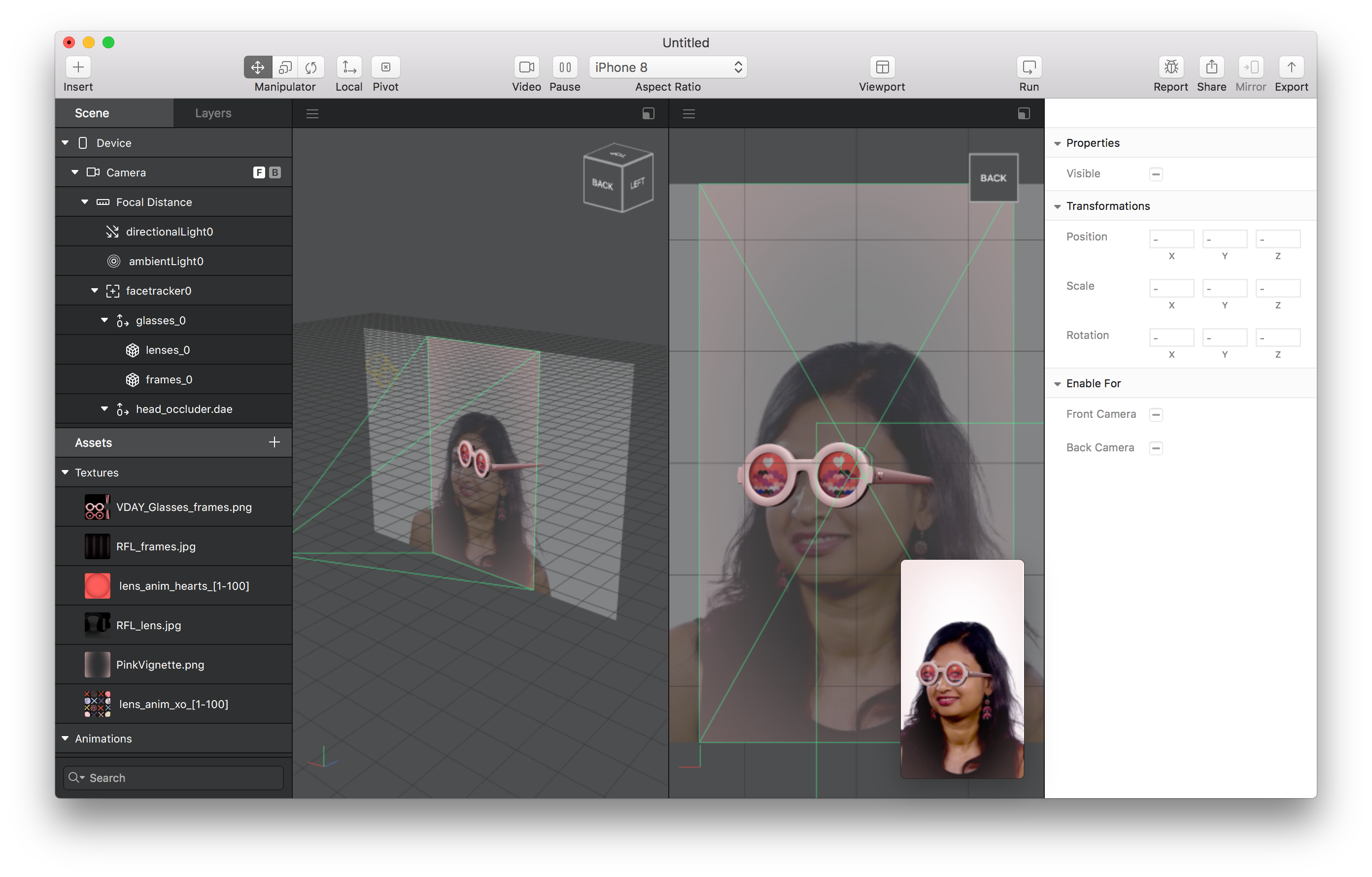Enable the Front Camera option
Image resolution: width=1372 pixels, height=877 pixels.
pyautogui.click(x=1156, y=414)
